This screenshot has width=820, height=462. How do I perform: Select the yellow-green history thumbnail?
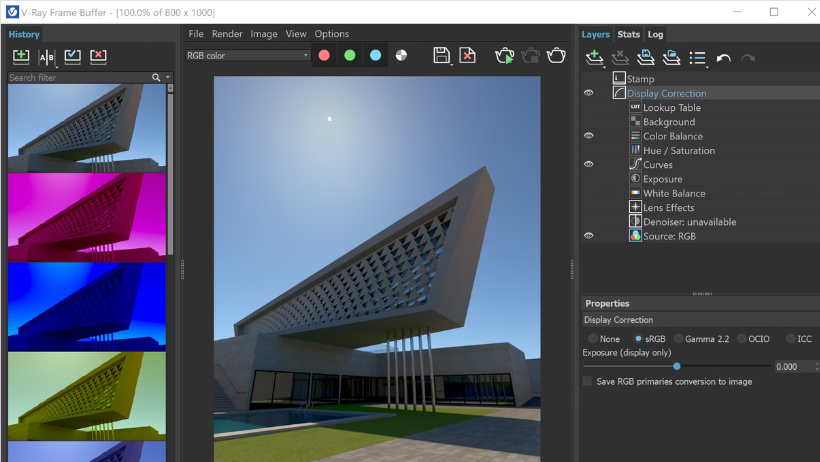click(87, 396)
